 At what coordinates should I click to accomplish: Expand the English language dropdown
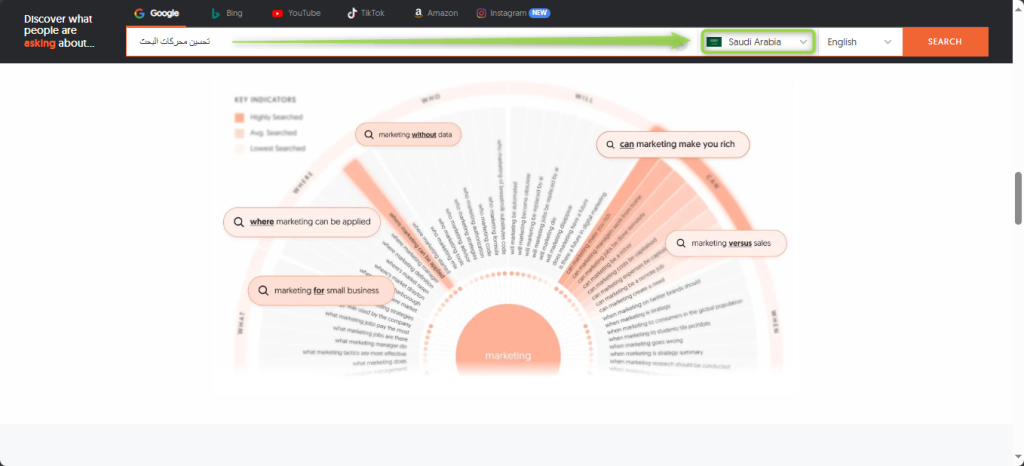pos(859,42)
